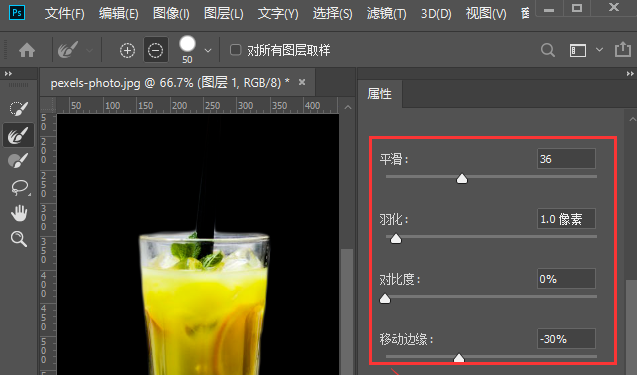Image resolution: width=637 pixels, height=375 pixels.
Task: Open the 视图(V) menu
Action: 486,14
